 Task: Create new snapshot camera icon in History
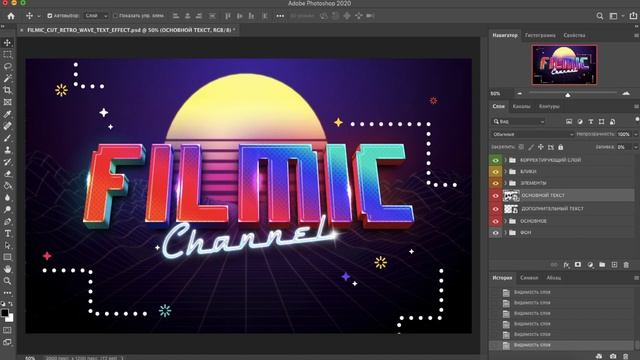pos(613,356)
